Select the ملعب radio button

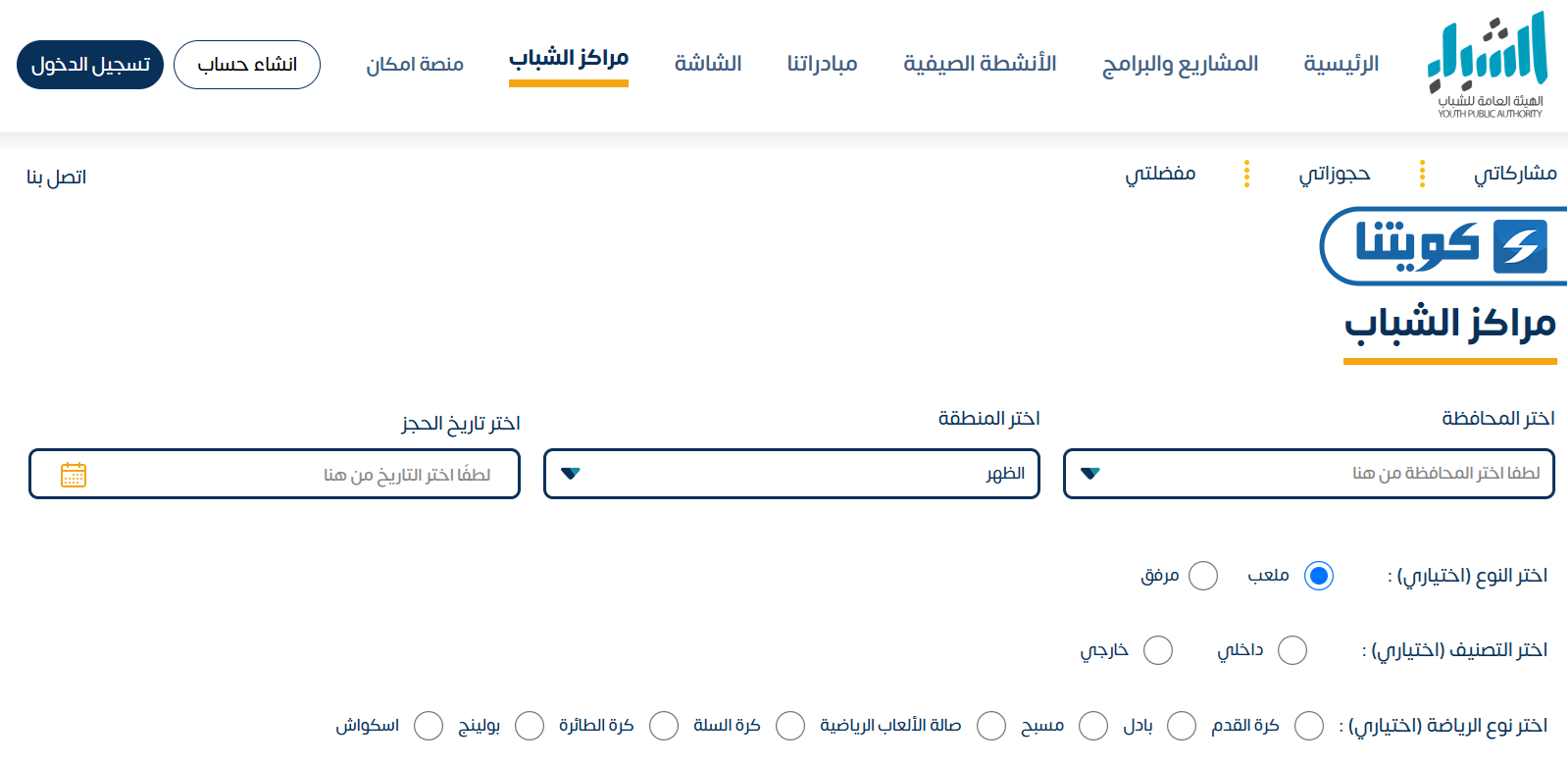click(1319, 576)
